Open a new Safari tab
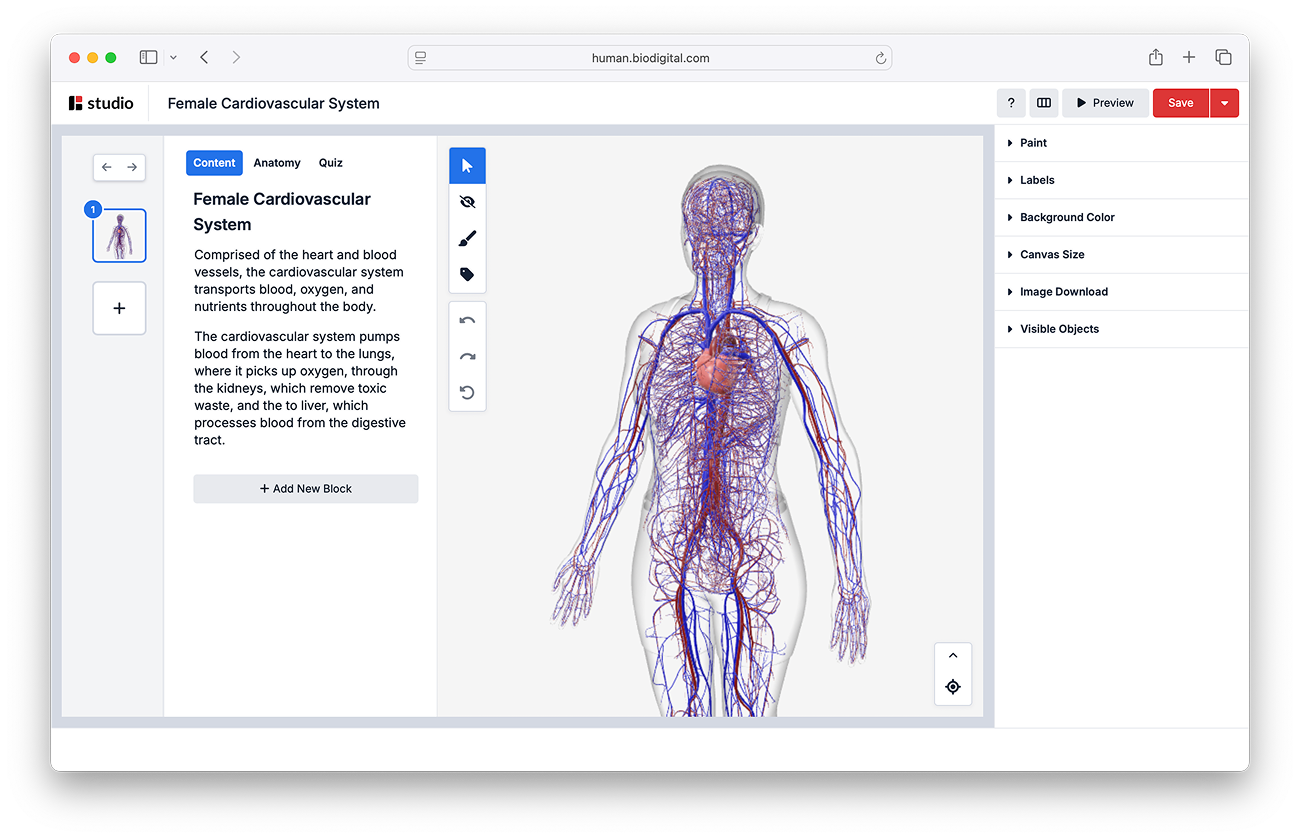1300x838 pixels. 1189,58
